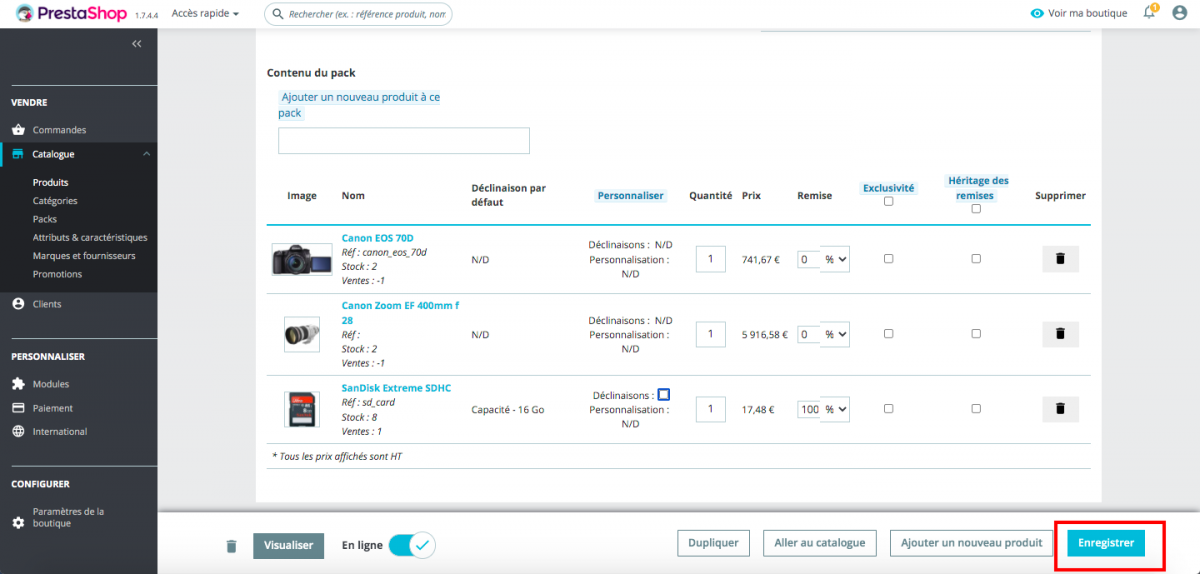Click the Canon EOS 70D product thumbnail
Viewport: 1200px width, 574px height.
(x=302, y=259)
